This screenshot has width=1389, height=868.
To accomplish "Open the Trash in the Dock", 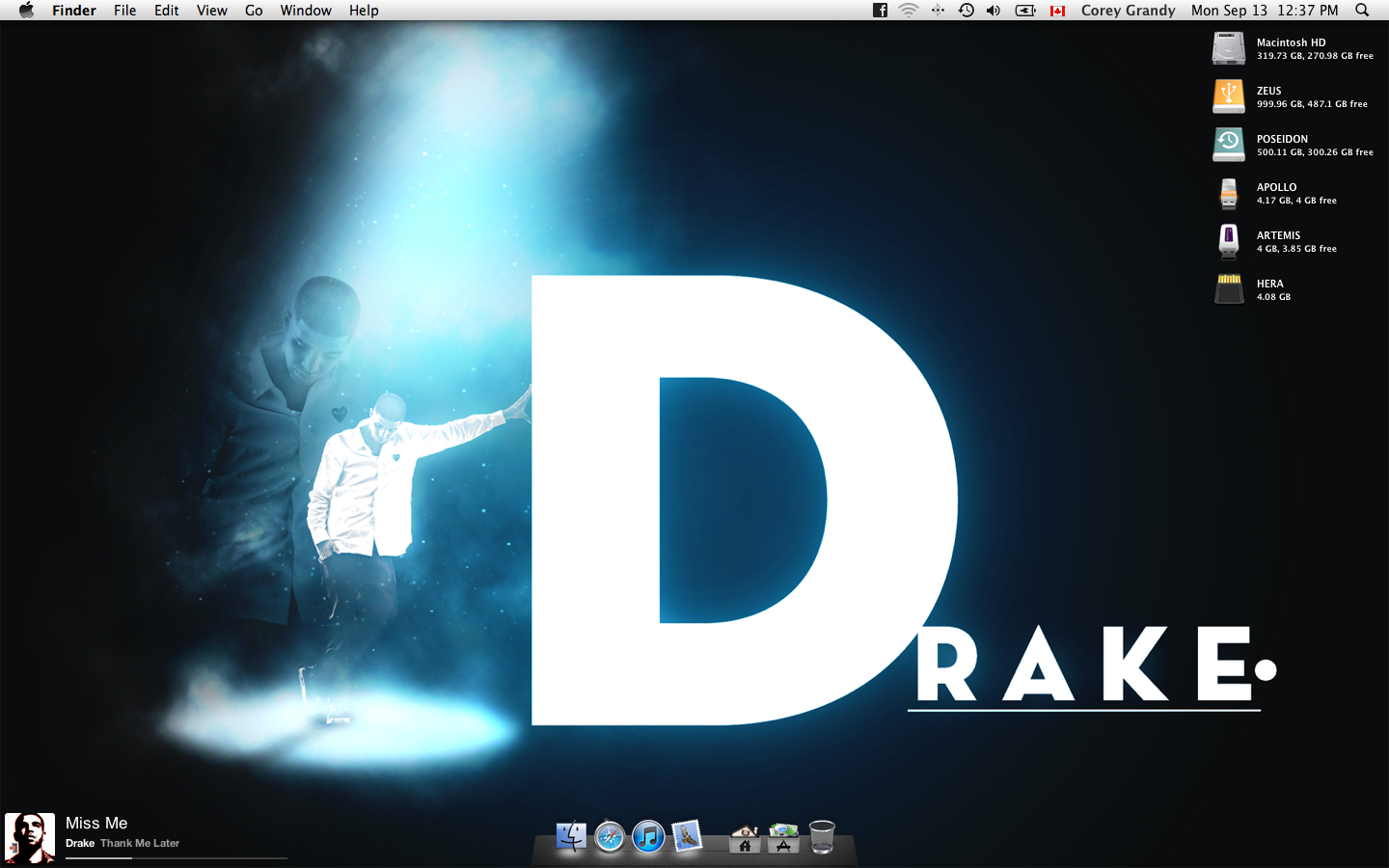I will click(x=822, y=836).
